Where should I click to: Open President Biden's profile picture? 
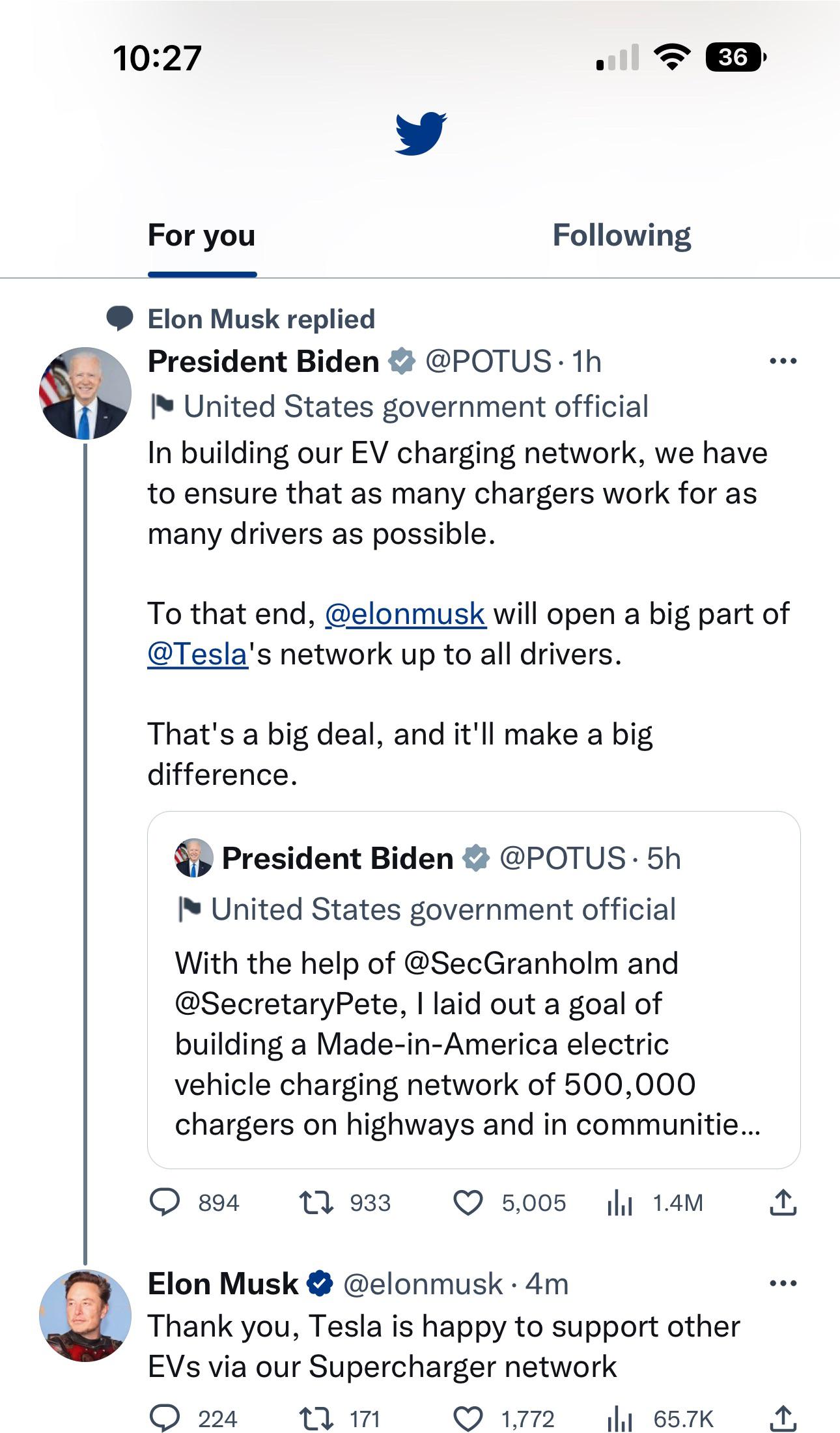(x=85, y=393)
